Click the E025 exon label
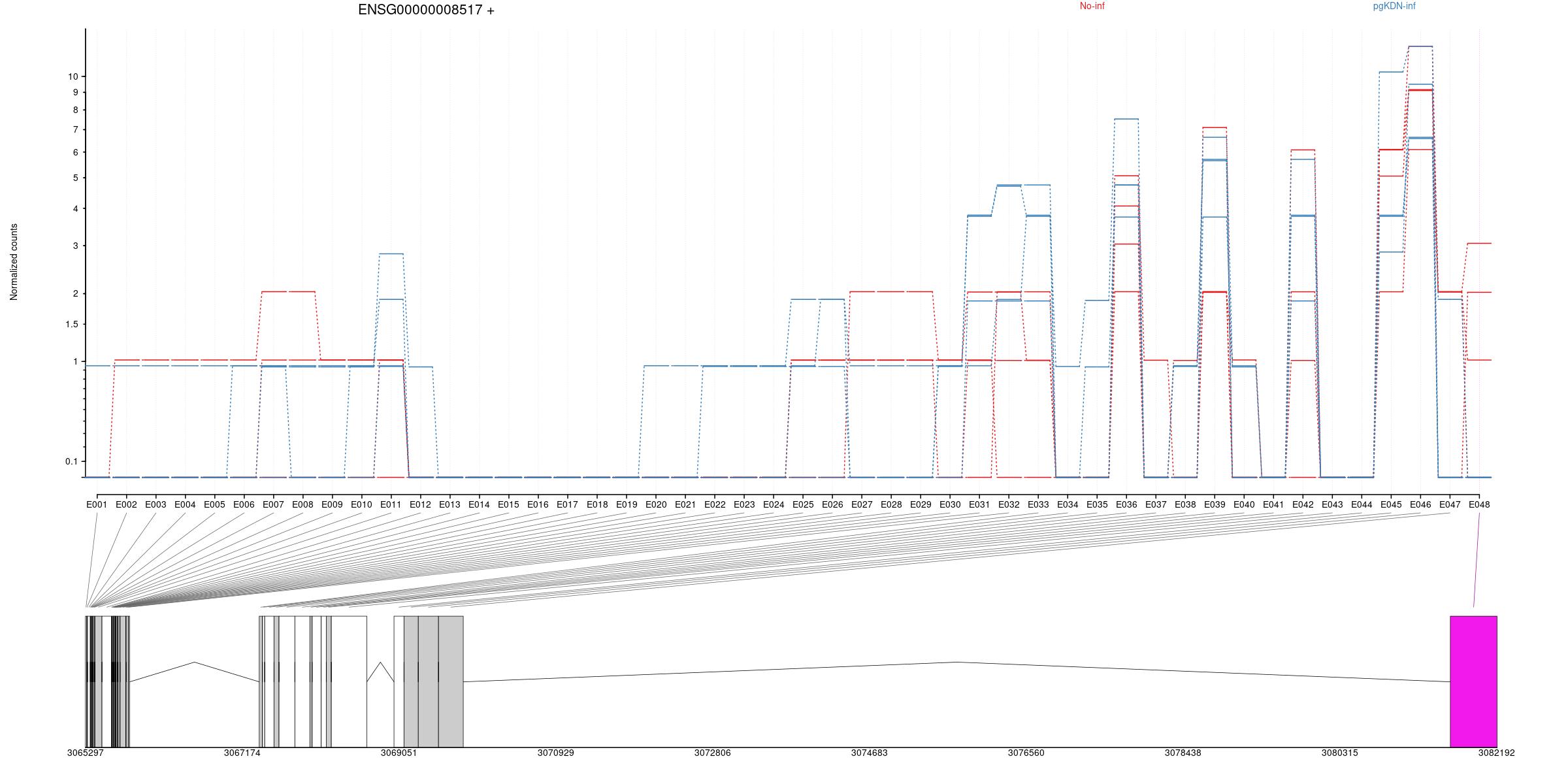1568x784 pixels. click(803, 504)
